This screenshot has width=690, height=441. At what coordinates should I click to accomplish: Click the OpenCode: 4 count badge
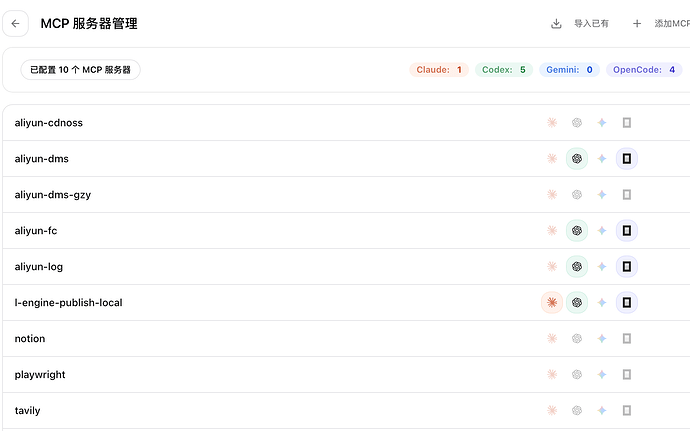pyautogui.click(x=644, y=70)
